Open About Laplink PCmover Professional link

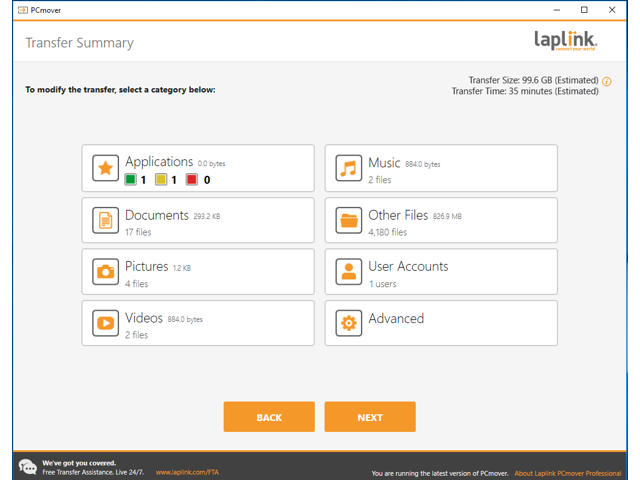[x=568, y=473]
